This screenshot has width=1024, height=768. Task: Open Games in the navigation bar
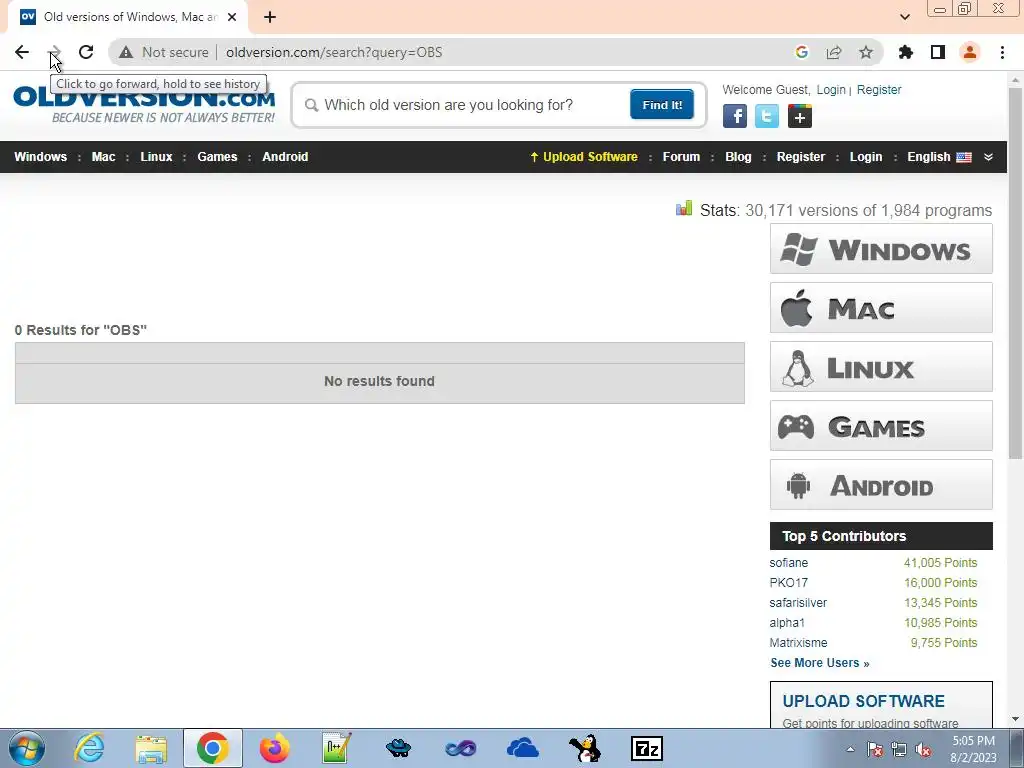[217, 157]
